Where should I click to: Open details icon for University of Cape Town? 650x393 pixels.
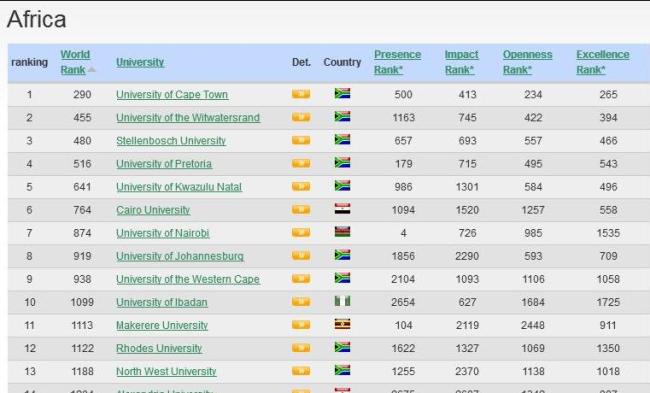point(301,94)
